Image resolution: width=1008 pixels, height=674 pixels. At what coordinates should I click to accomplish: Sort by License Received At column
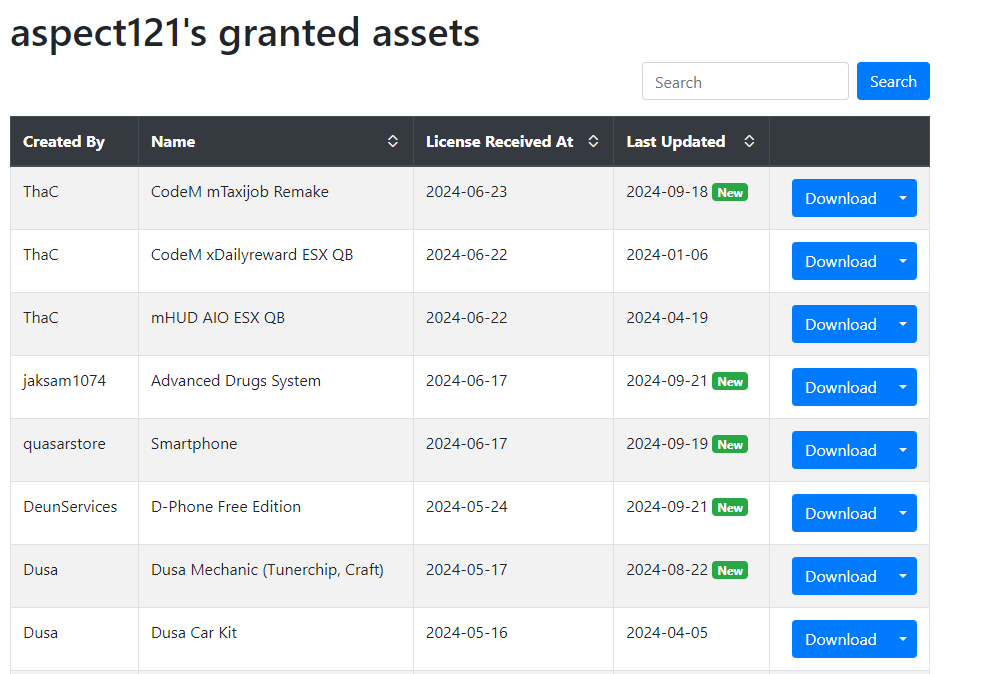pos(593,141)
